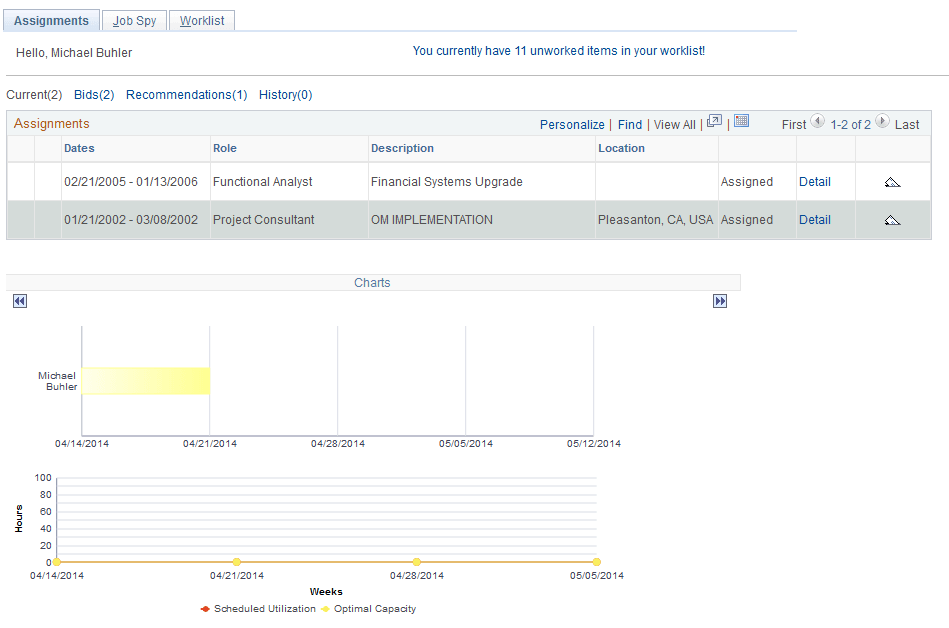Select the Current(2) view
Screen dimensions: 949x628
point(34,95)
